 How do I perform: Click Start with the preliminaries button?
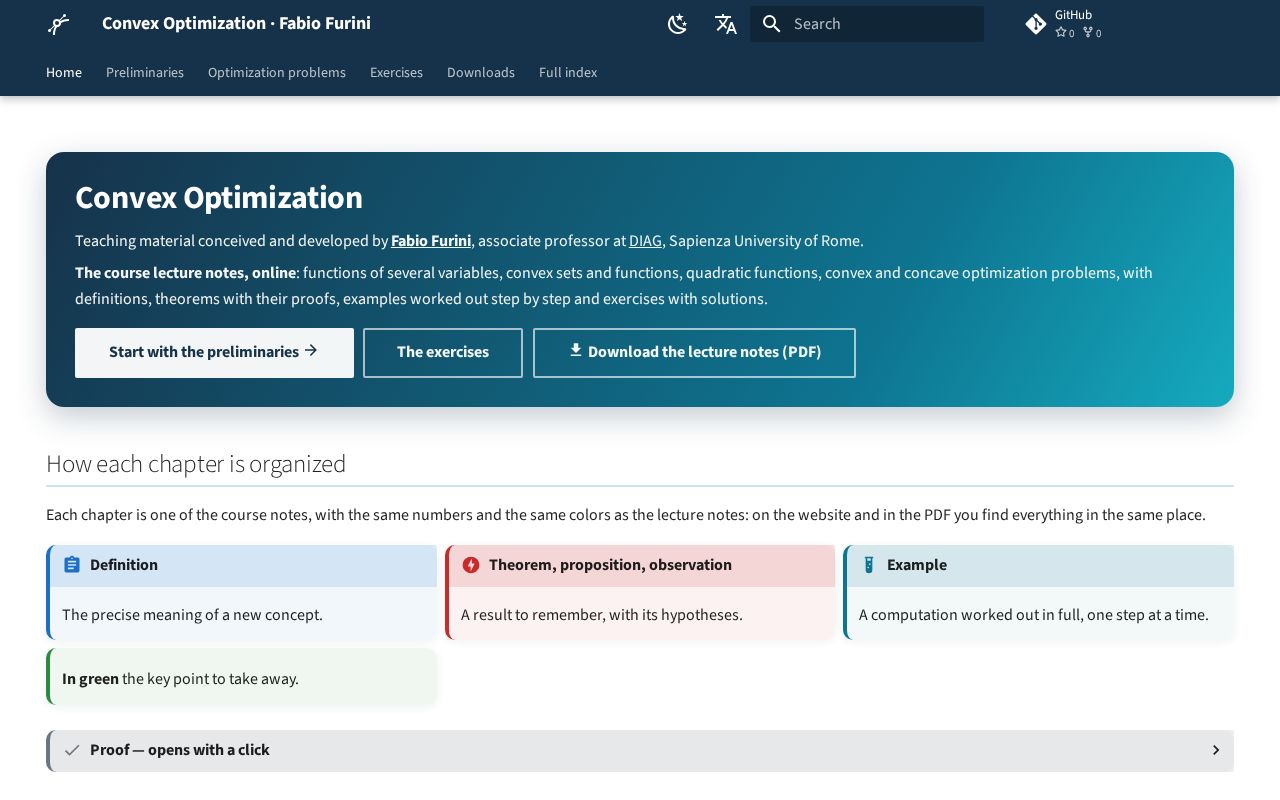[214, 353]
